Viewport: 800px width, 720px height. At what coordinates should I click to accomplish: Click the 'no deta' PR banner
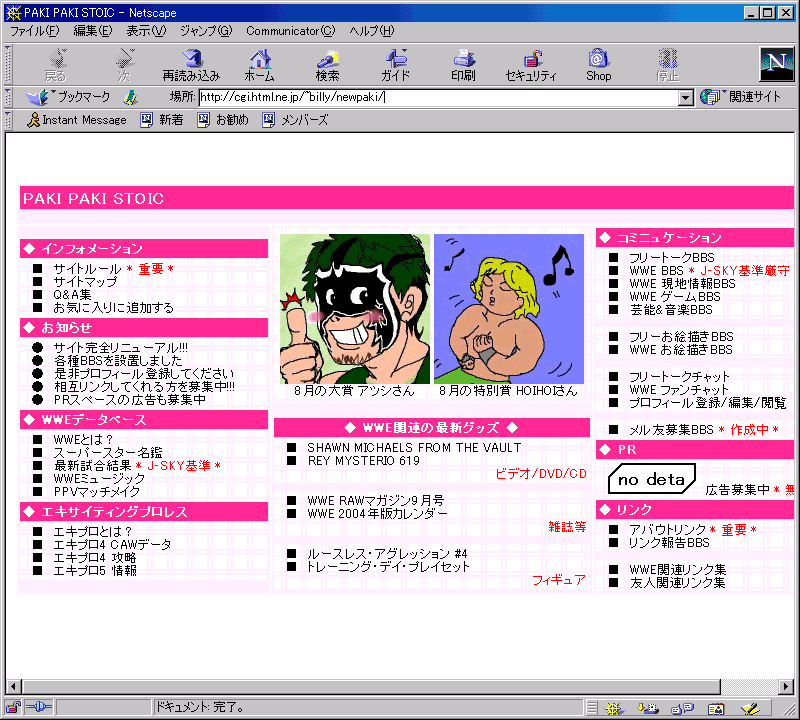[x=652, y=479]
